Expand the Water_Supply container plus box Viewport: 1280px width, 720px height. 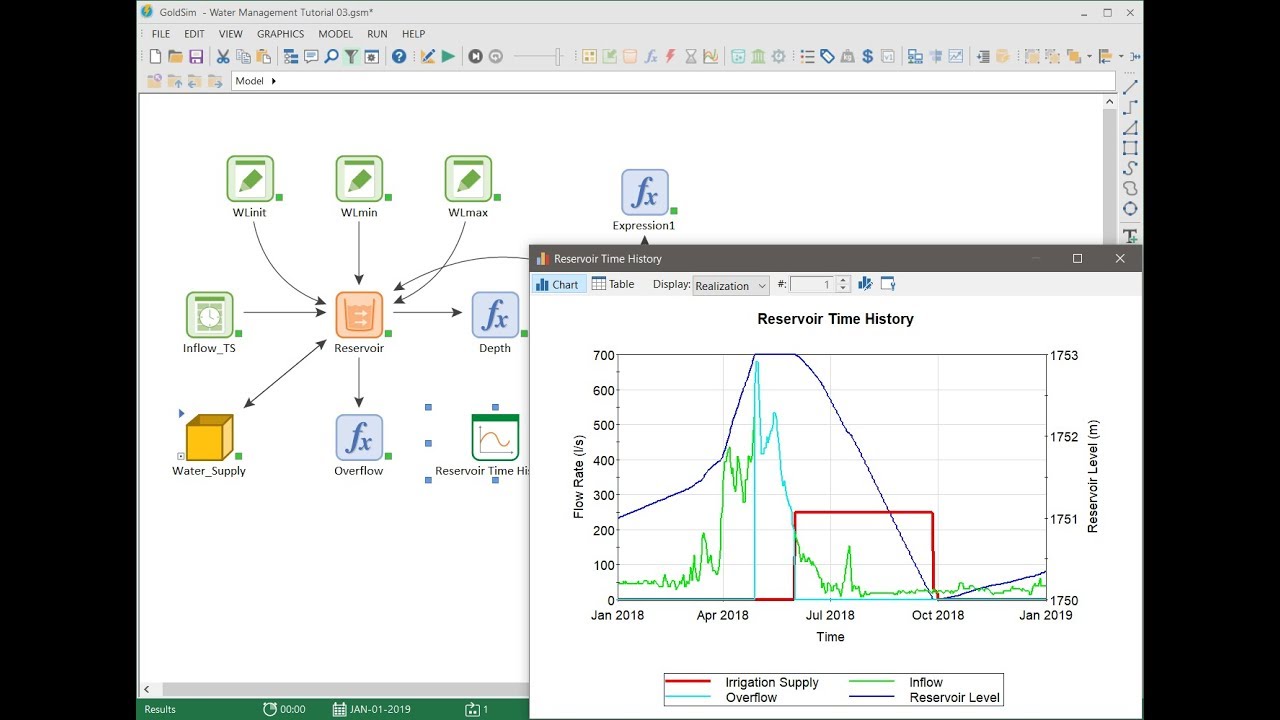click(x=181, y=456)
